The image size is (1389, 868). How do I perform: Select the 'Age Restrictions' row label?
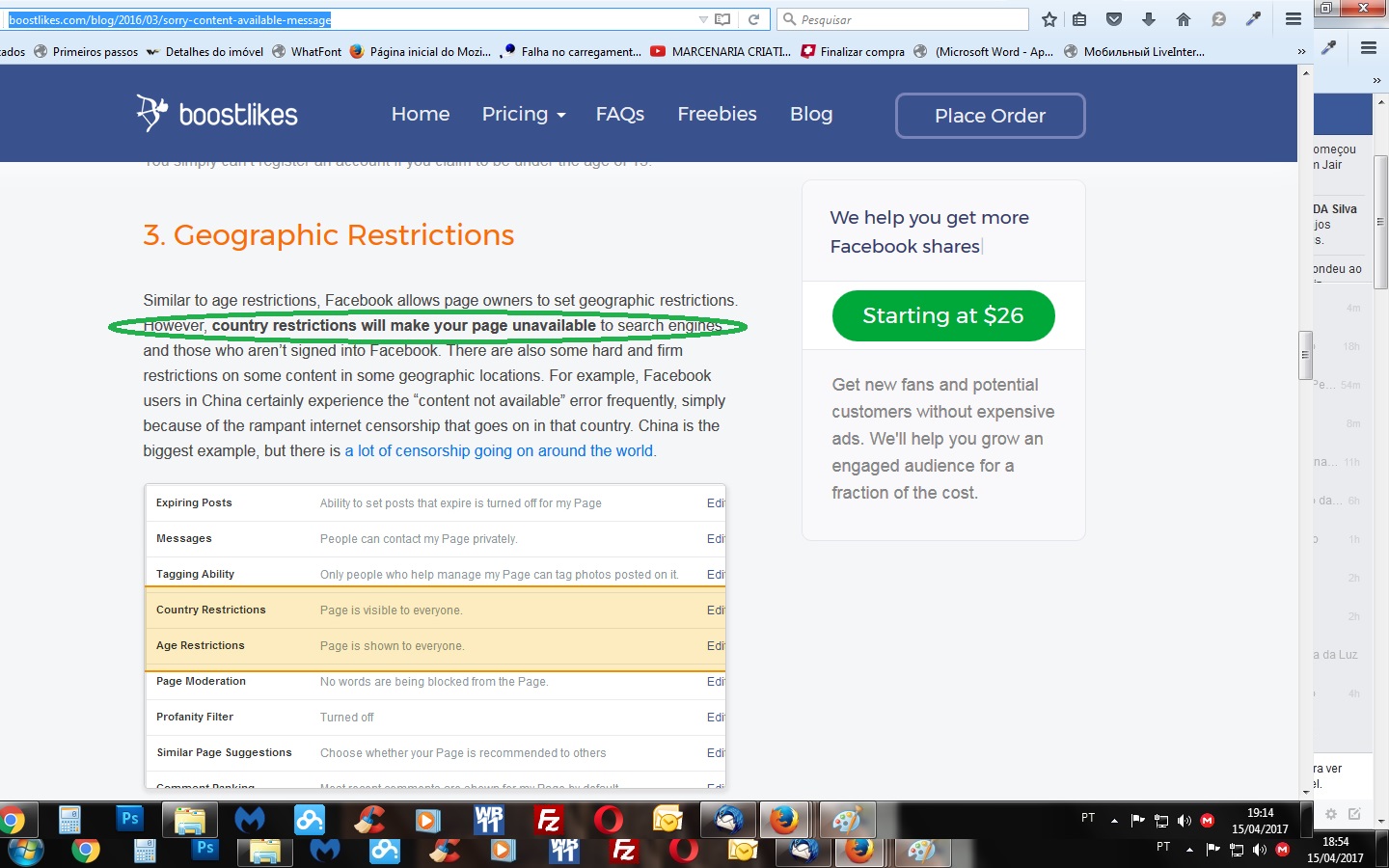[x=201, y=646]
